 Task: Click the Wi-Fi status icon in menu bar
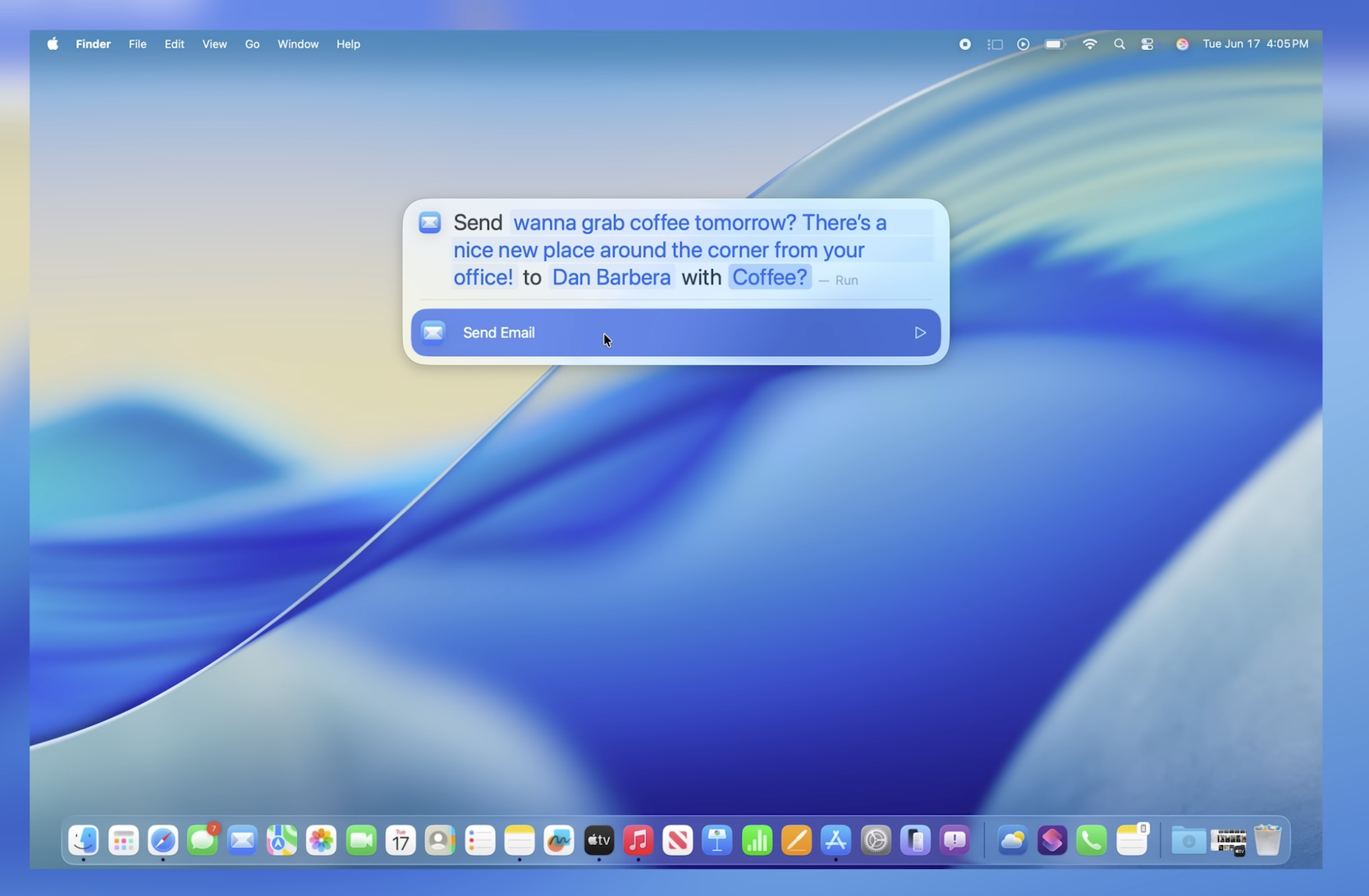coord(1089,43)
